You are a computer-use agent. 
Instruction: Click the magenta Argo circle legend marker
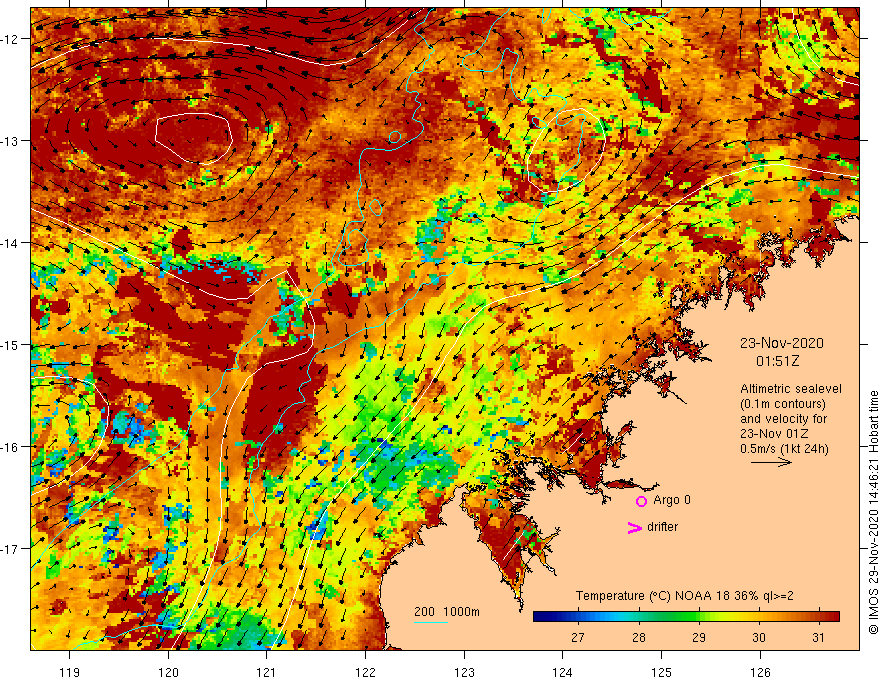pos(641,501)
